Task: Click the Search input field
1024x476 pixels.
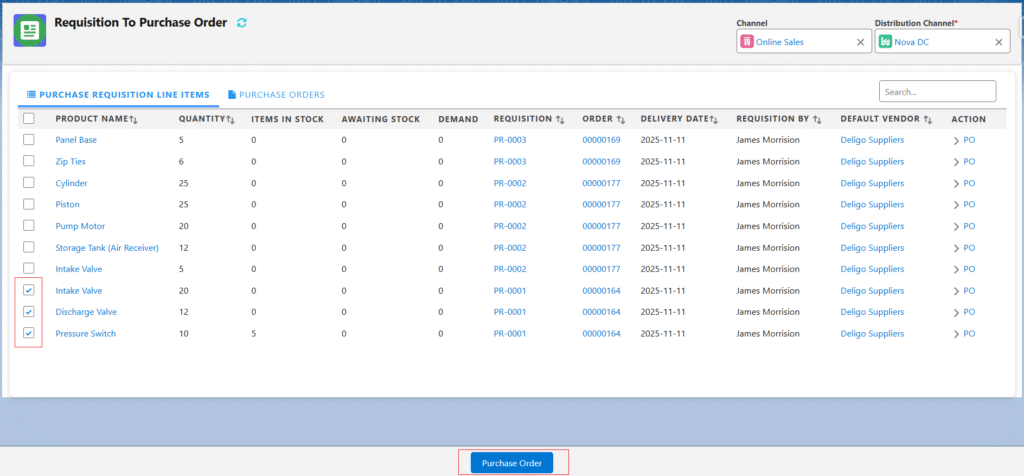Action: pos(937,91)
